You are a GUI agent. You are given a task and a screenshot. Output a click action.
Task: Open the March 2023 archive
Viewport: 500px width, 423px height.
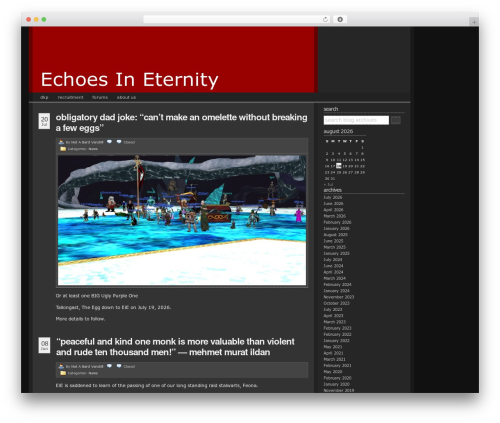click(x=335, y=322)
